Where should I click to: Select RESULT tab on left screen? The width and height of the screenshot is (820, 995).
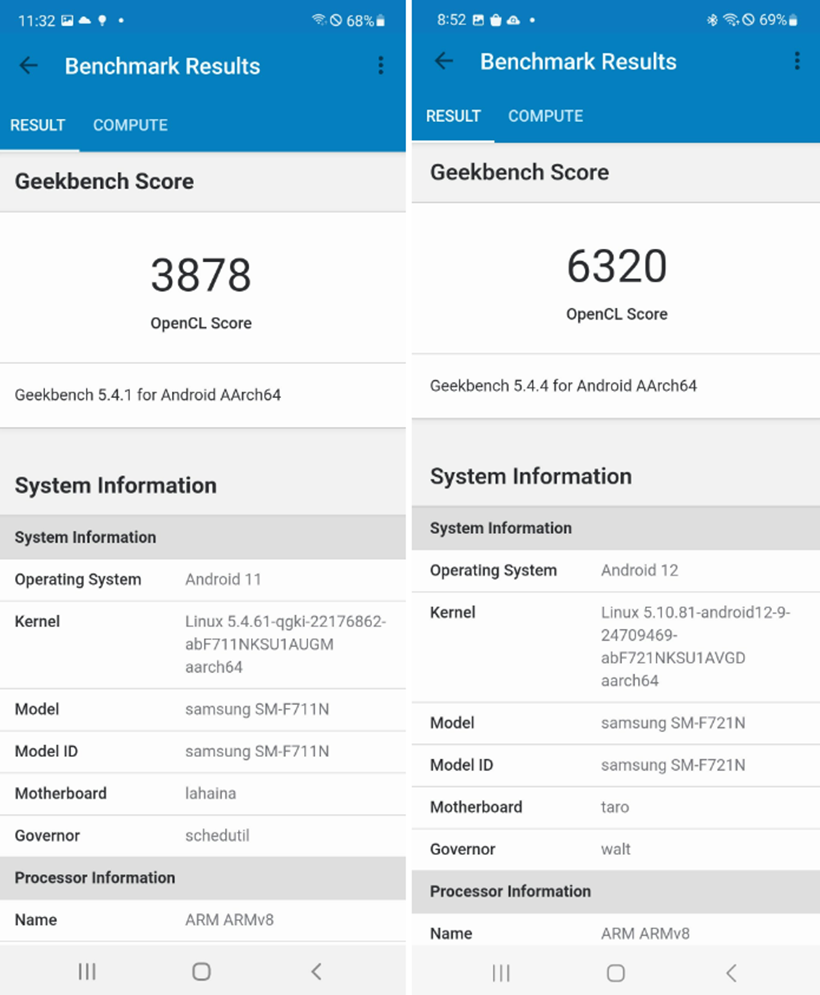pos(37,125)
